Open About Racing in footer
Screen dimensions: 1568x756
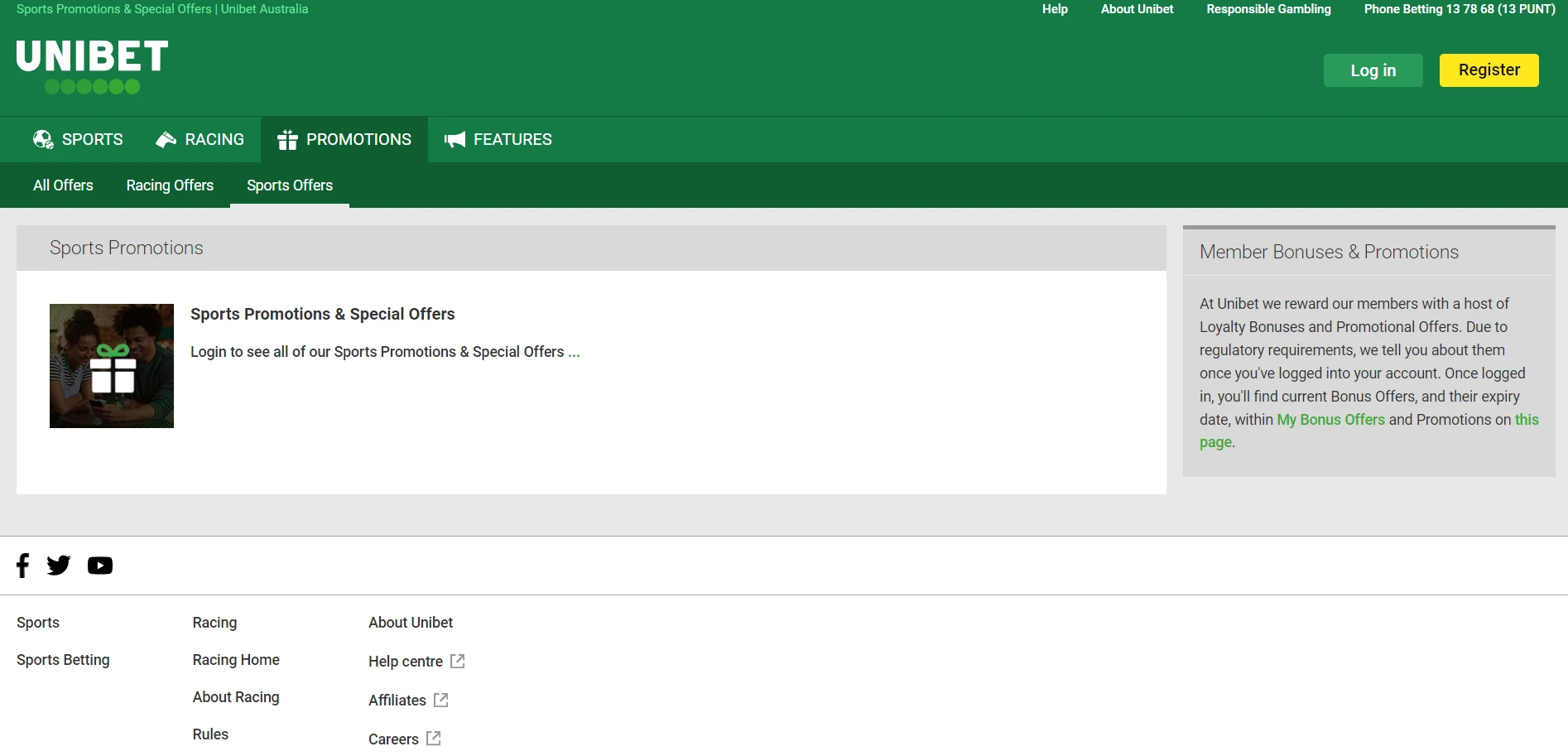tap(236, 697)
